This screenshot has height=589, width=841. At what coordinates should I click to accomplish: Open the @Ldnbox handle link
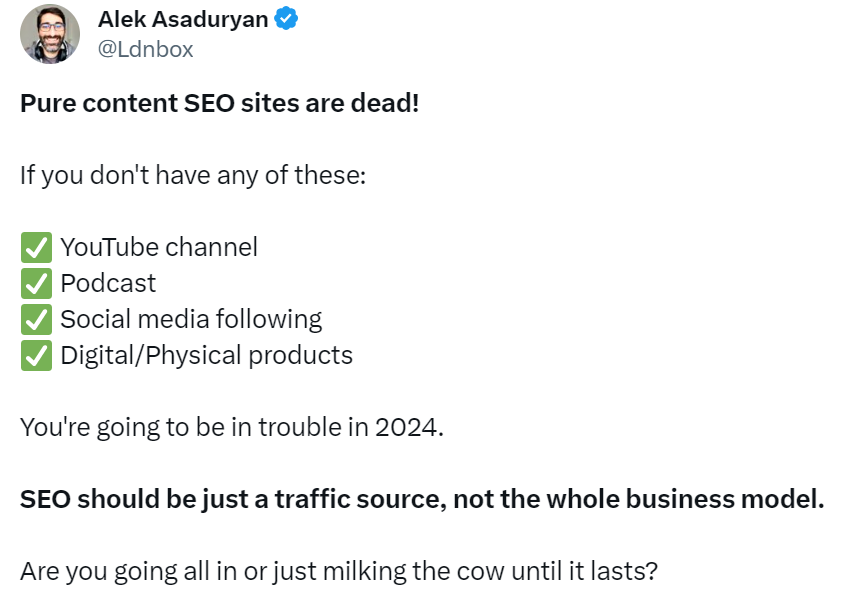click(x=145, y=49)
